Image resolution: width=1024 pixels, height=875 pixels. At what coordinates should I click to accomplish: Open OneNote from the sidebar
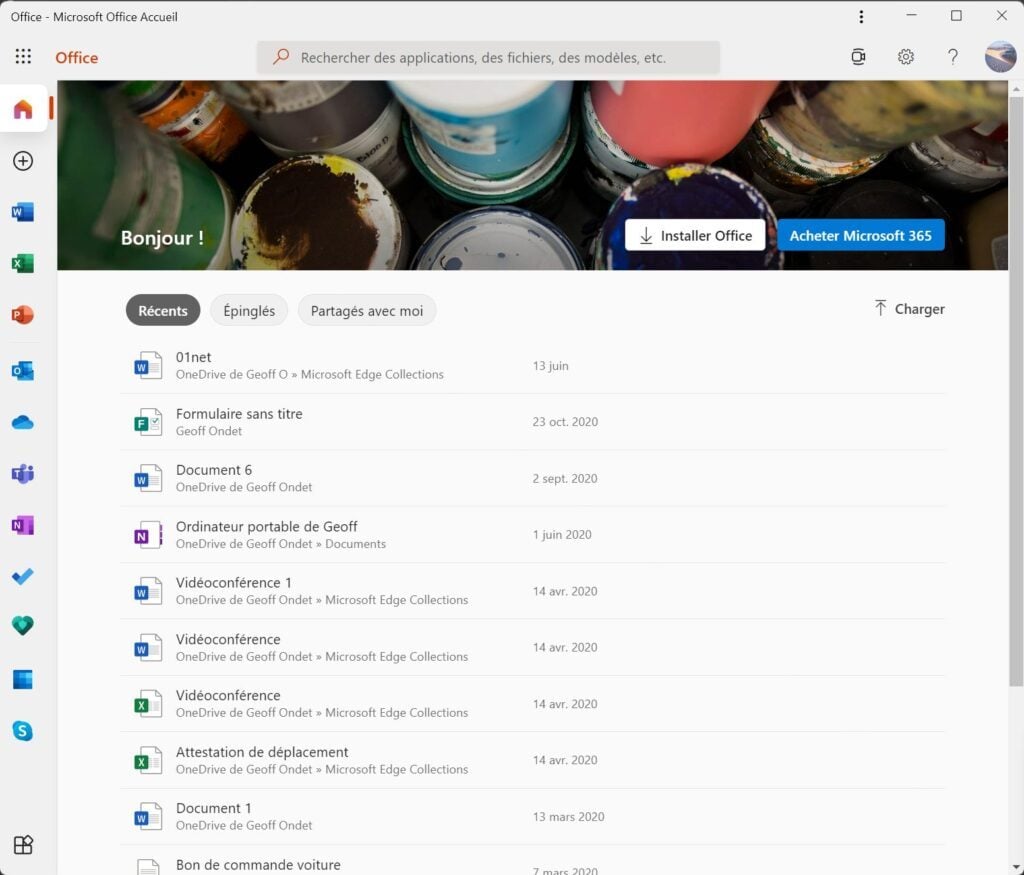tap(23, 525)
